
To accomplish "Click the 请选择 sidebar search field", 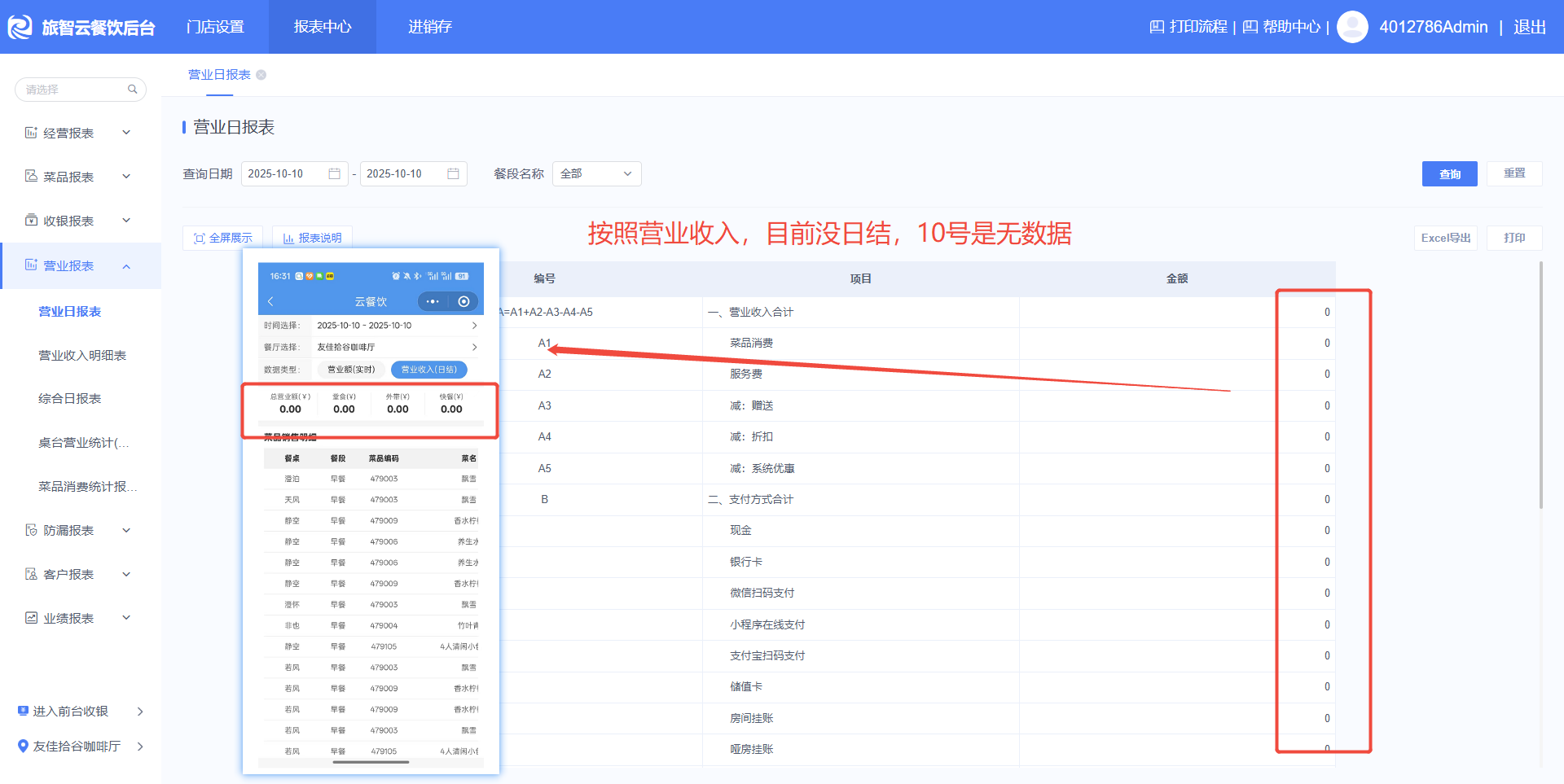I will point(81,90).
